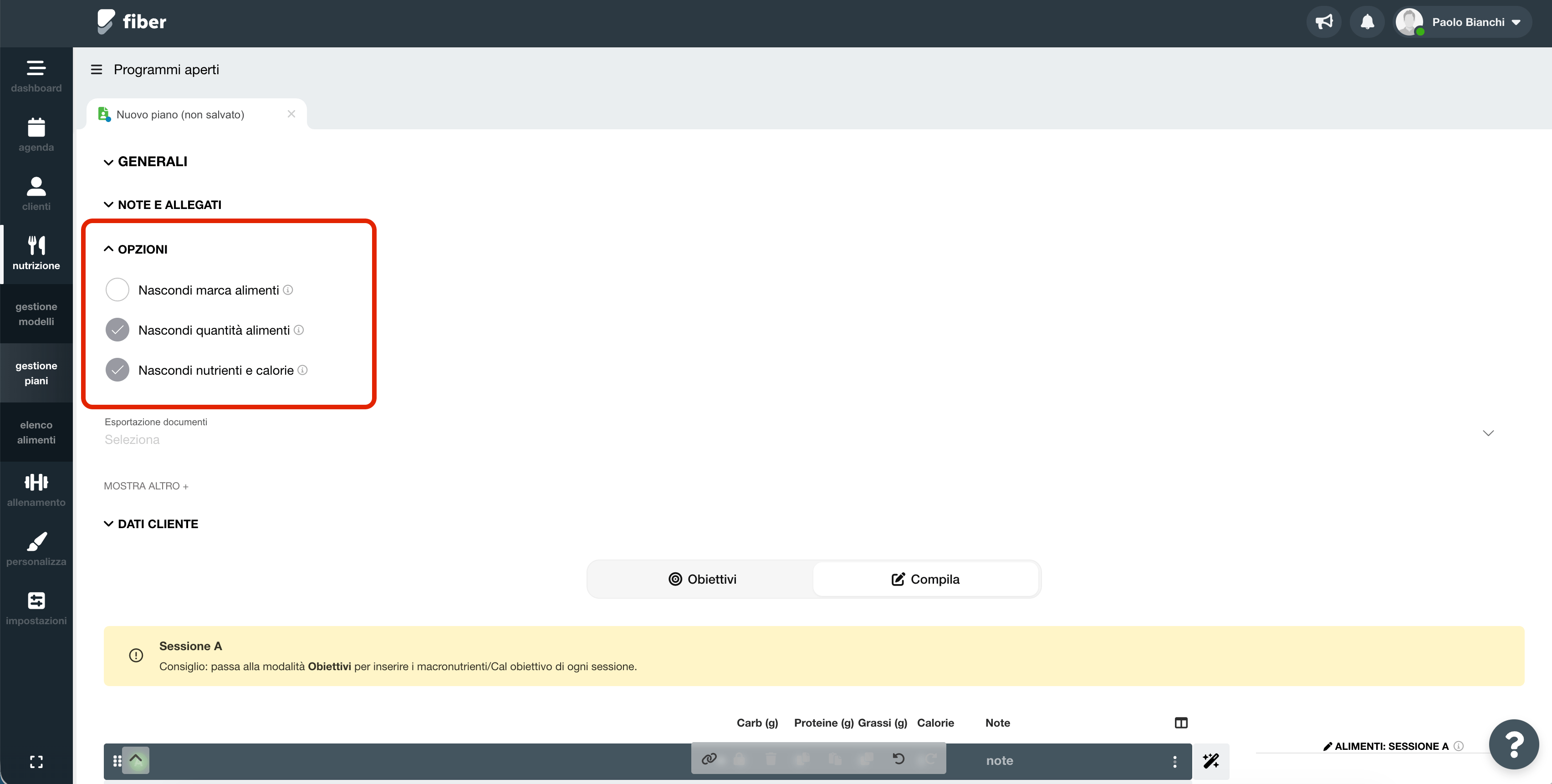Click the Programmi aperti title
This screenshot has width=1552, height=784.
(166, 70)
